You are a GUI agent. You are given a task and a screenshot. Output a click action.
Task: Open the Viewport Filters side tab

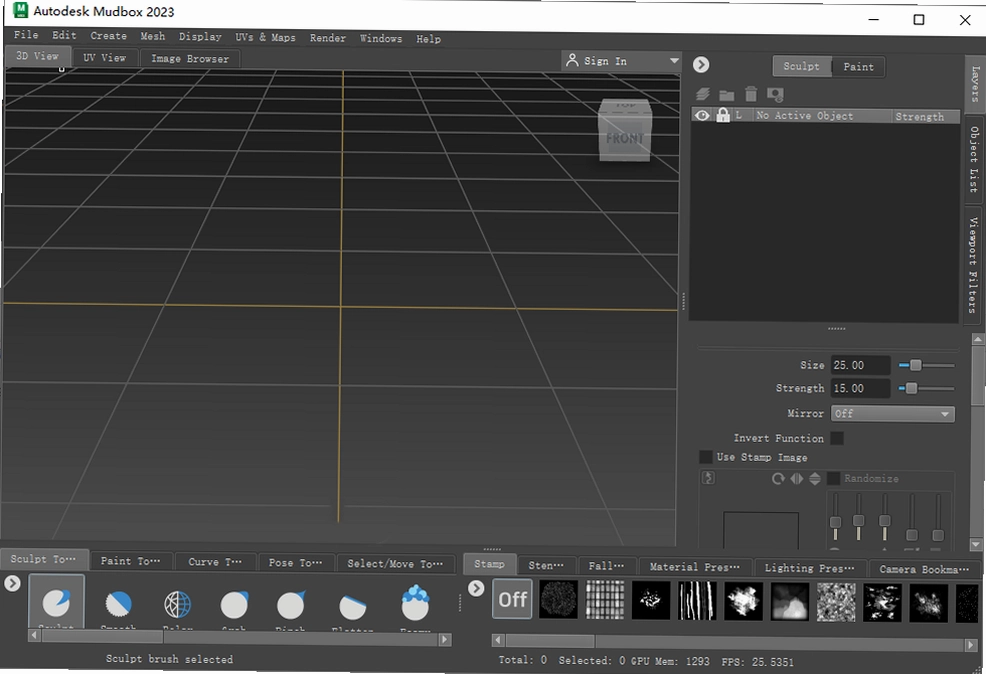(x=973, y=265)
